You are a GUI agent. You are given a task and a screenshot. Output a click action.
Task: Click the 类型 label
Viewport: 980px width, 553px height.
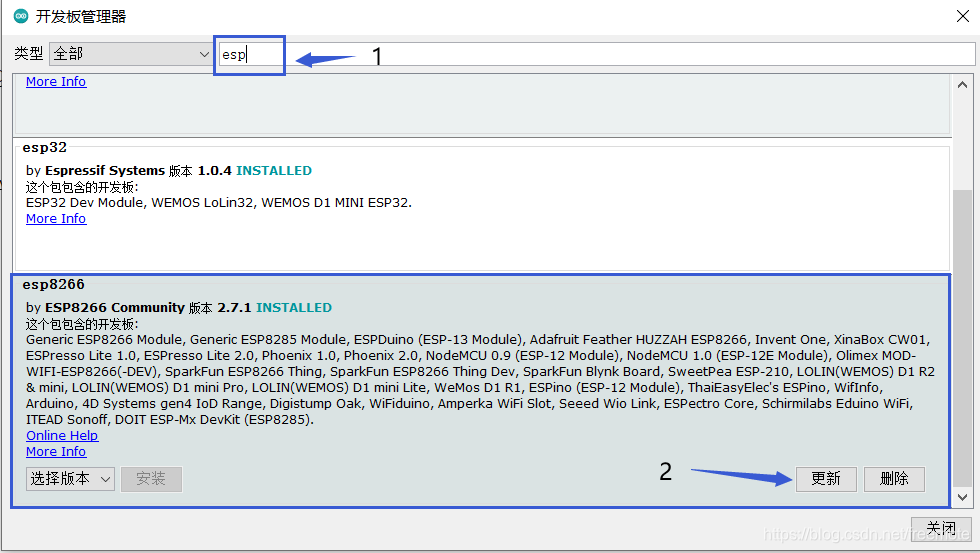tap(29, 54)
